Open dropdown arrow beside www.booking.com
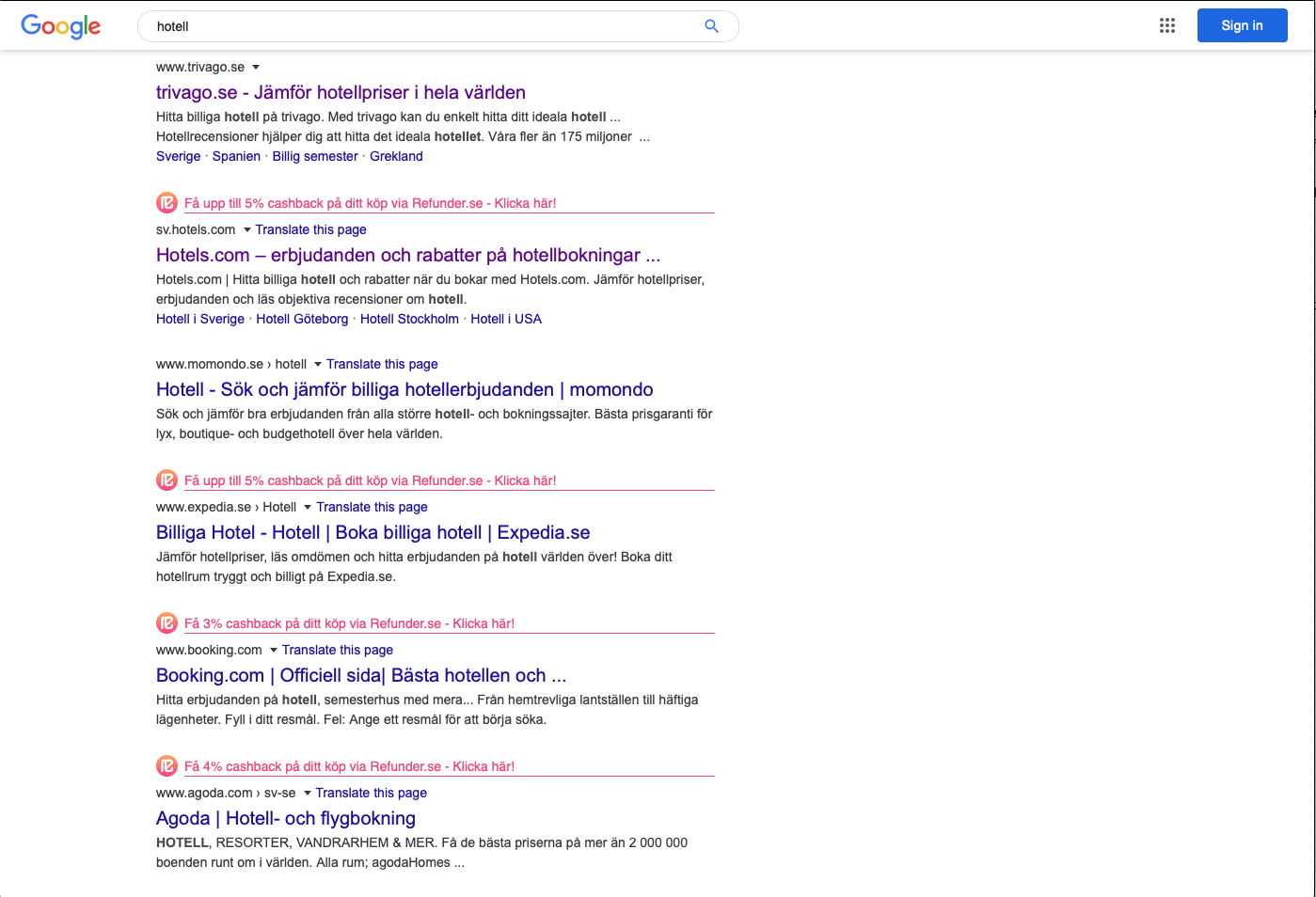Image resolution: width=1316 pixels, height=897 pixels. (x=274, y=651)
